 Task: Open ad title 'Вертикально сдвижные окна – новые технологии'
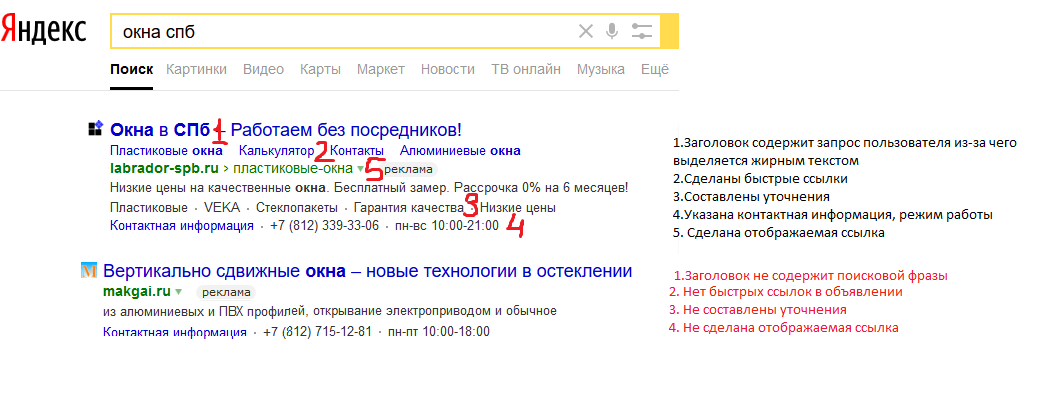point(367,272)
